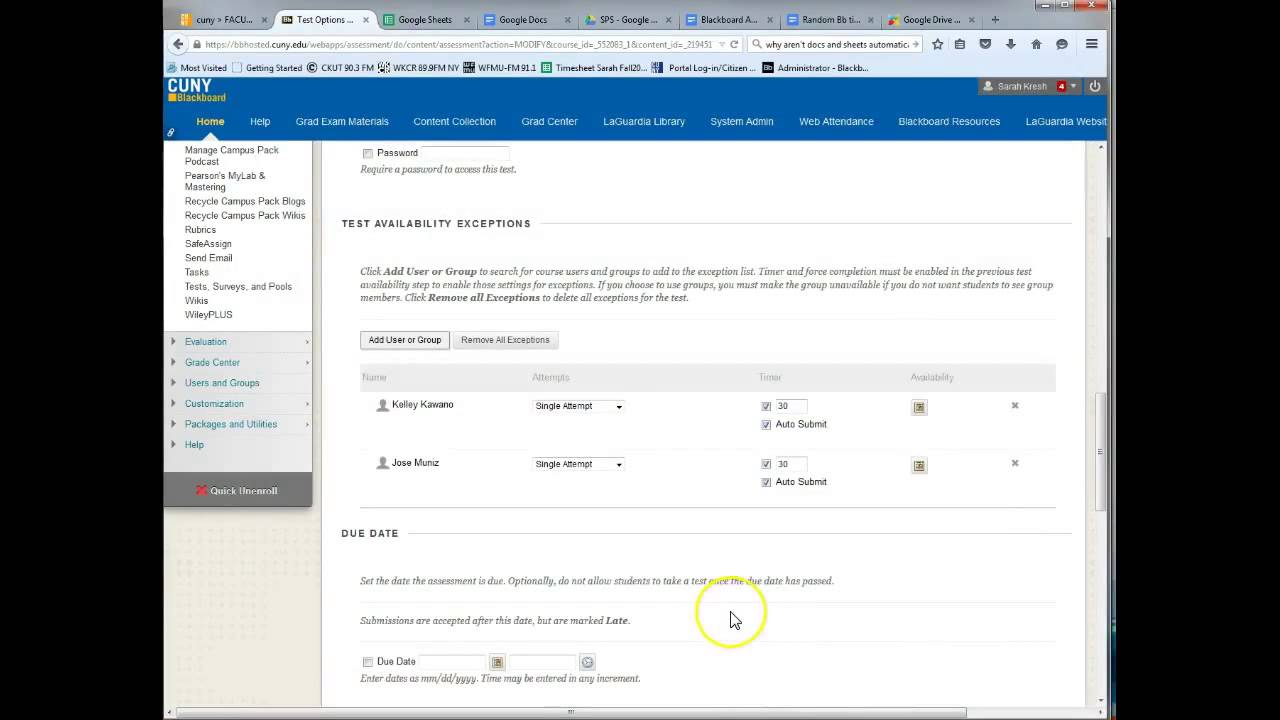Open the attempts dropdown for Jose Muniz
This screenshot has width=1280, height=720.
(579, 464)
